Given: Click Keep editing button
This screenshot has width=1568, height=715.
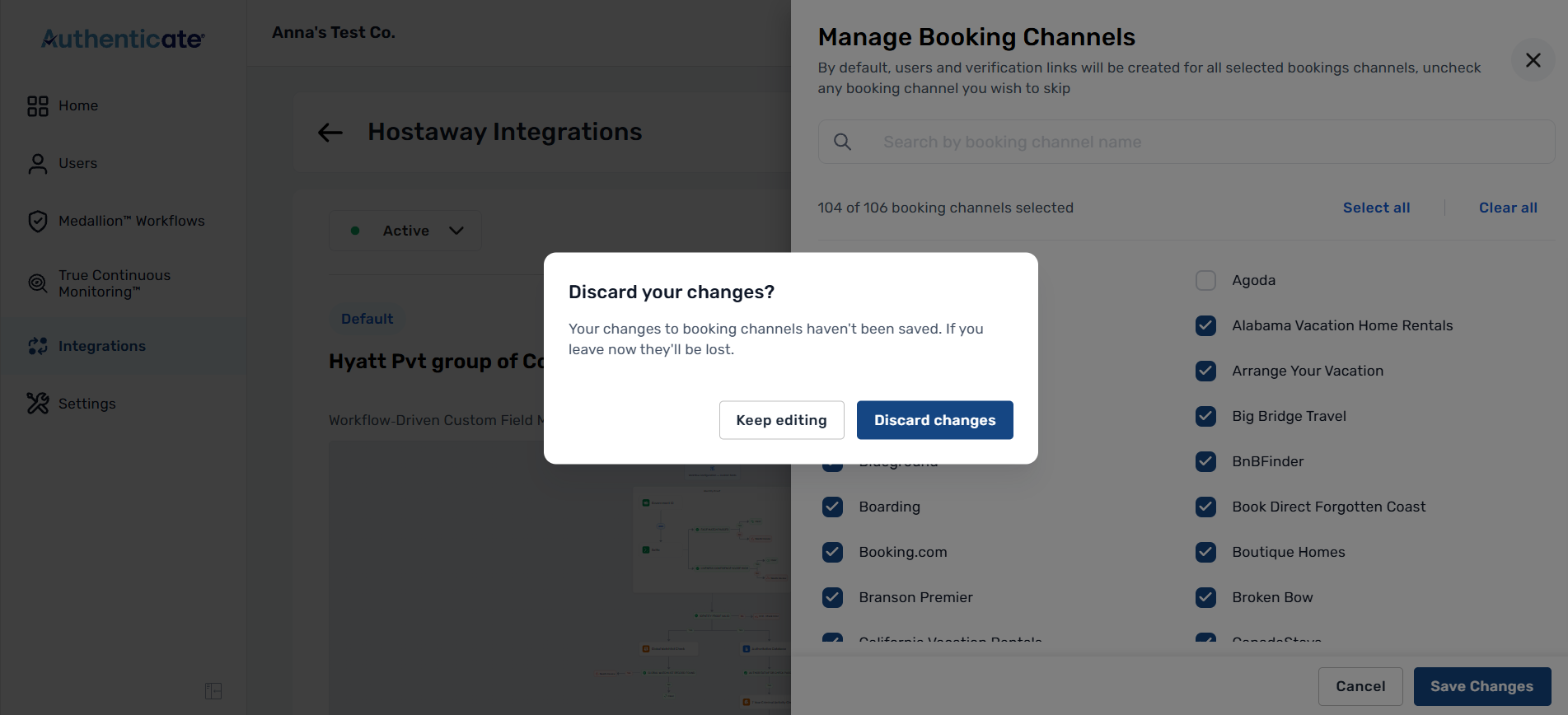Looking at the screenshot, I should [781, 420].
